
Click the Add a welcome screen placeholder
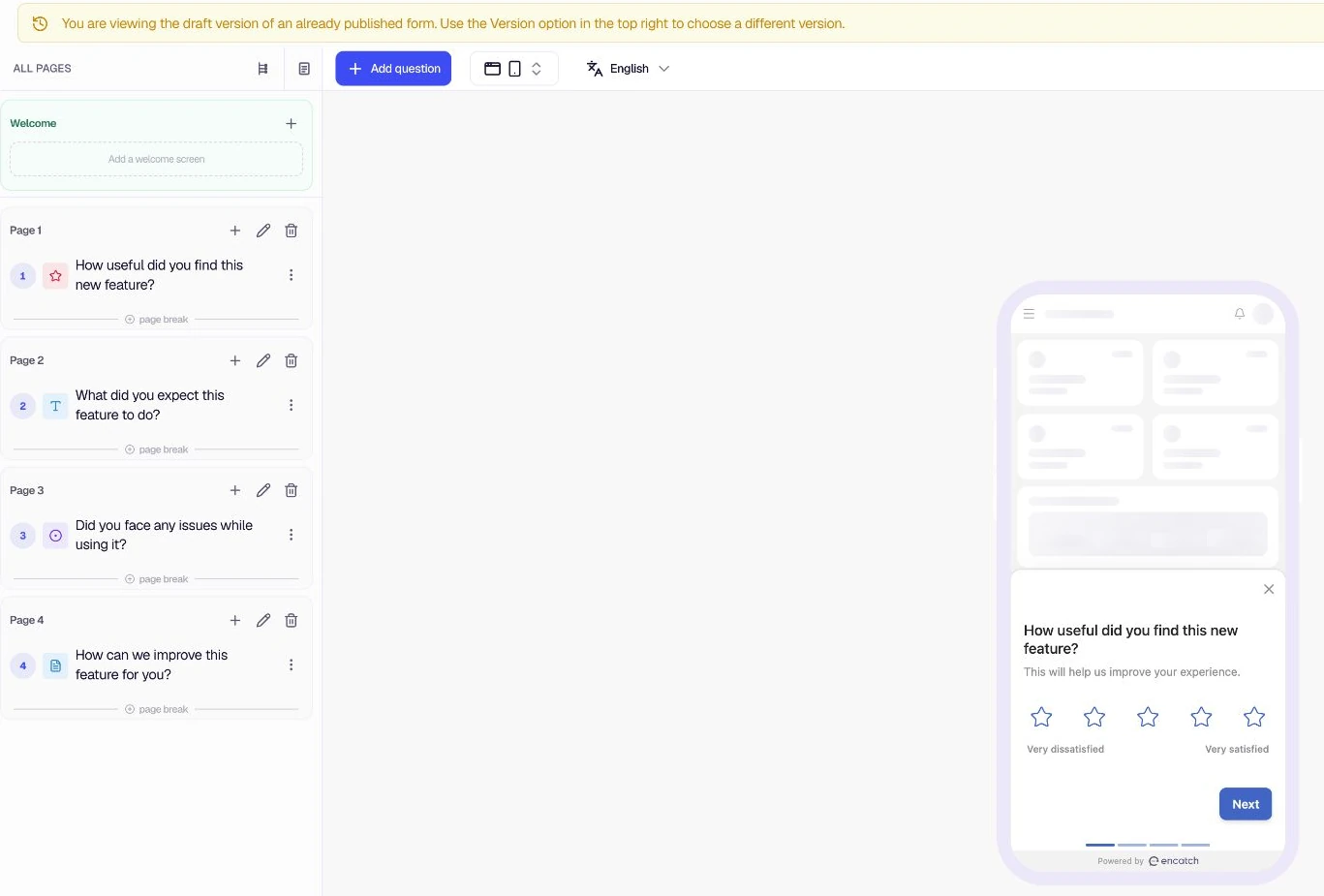pyautogui.click(x=156, y=159)
